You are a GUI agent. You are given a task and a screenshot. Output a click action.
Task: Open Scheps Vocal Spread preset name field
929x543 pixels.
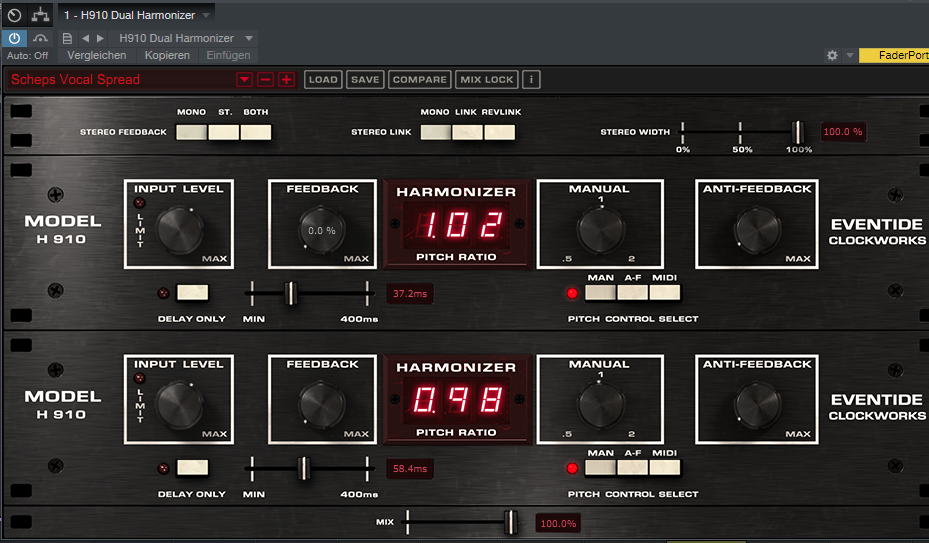(121, 79)
